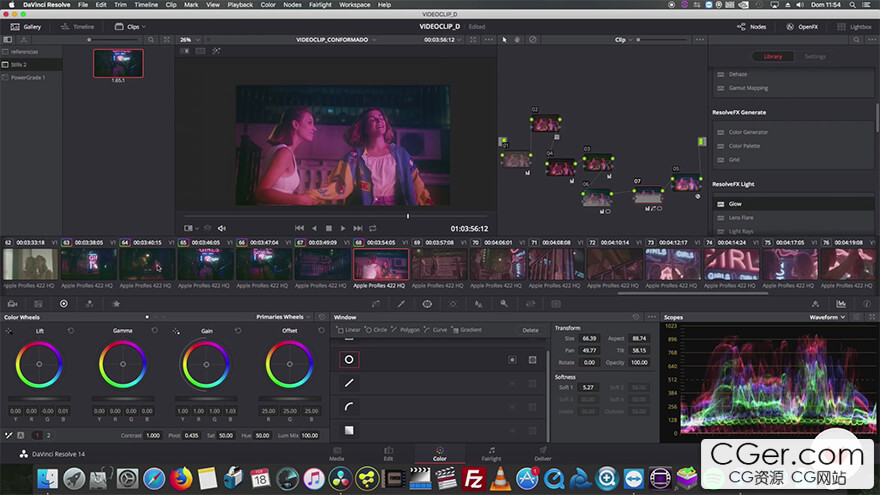The width and height of the screenshot is (880, 495).
Task: Open the Color menu
Action: click(x=268, y=4)
